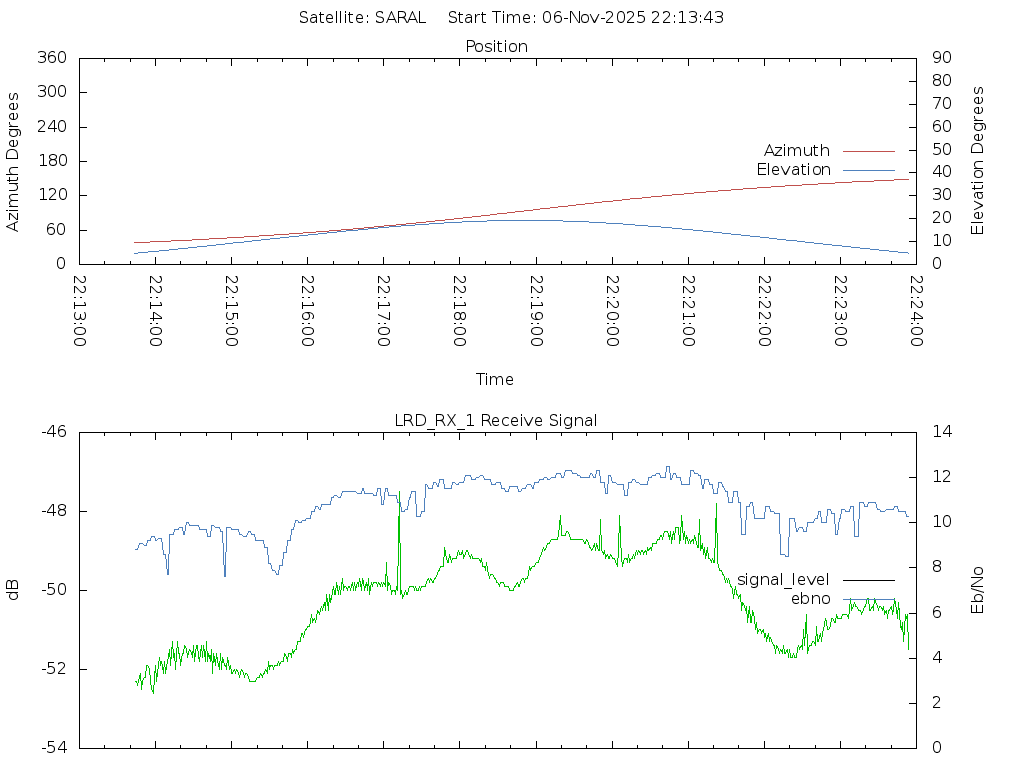Click the signal_level legend line sample

click(x=868, y=580)
